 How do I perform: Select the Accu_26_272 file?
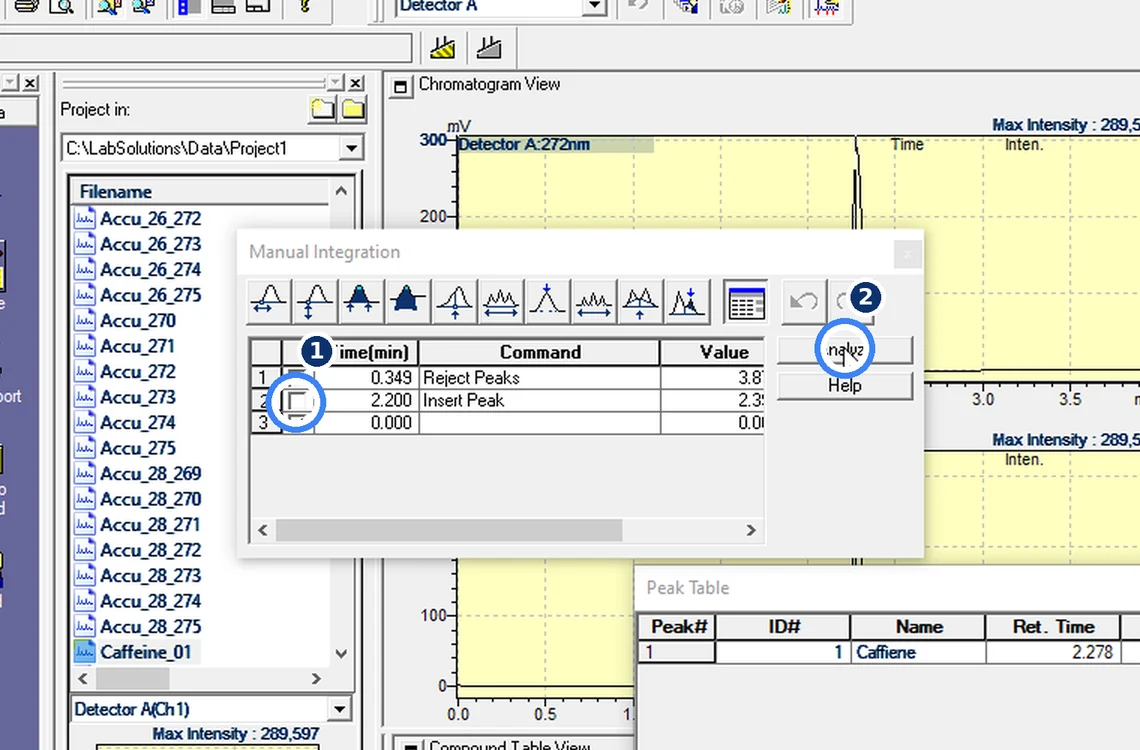pyautogui.click(x=150, y=218)
